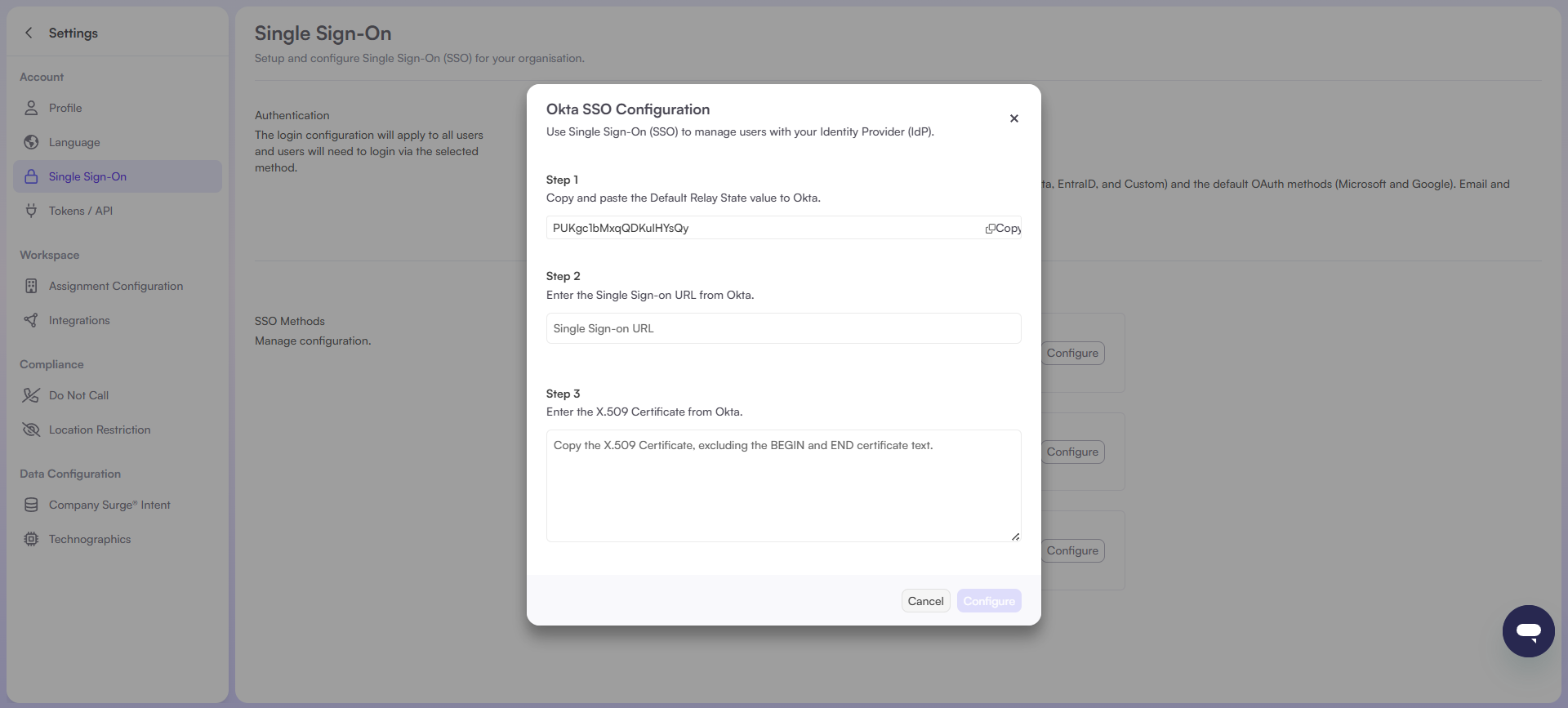Click the Profile person icon

pyautogui.click(x=31, y=108)
